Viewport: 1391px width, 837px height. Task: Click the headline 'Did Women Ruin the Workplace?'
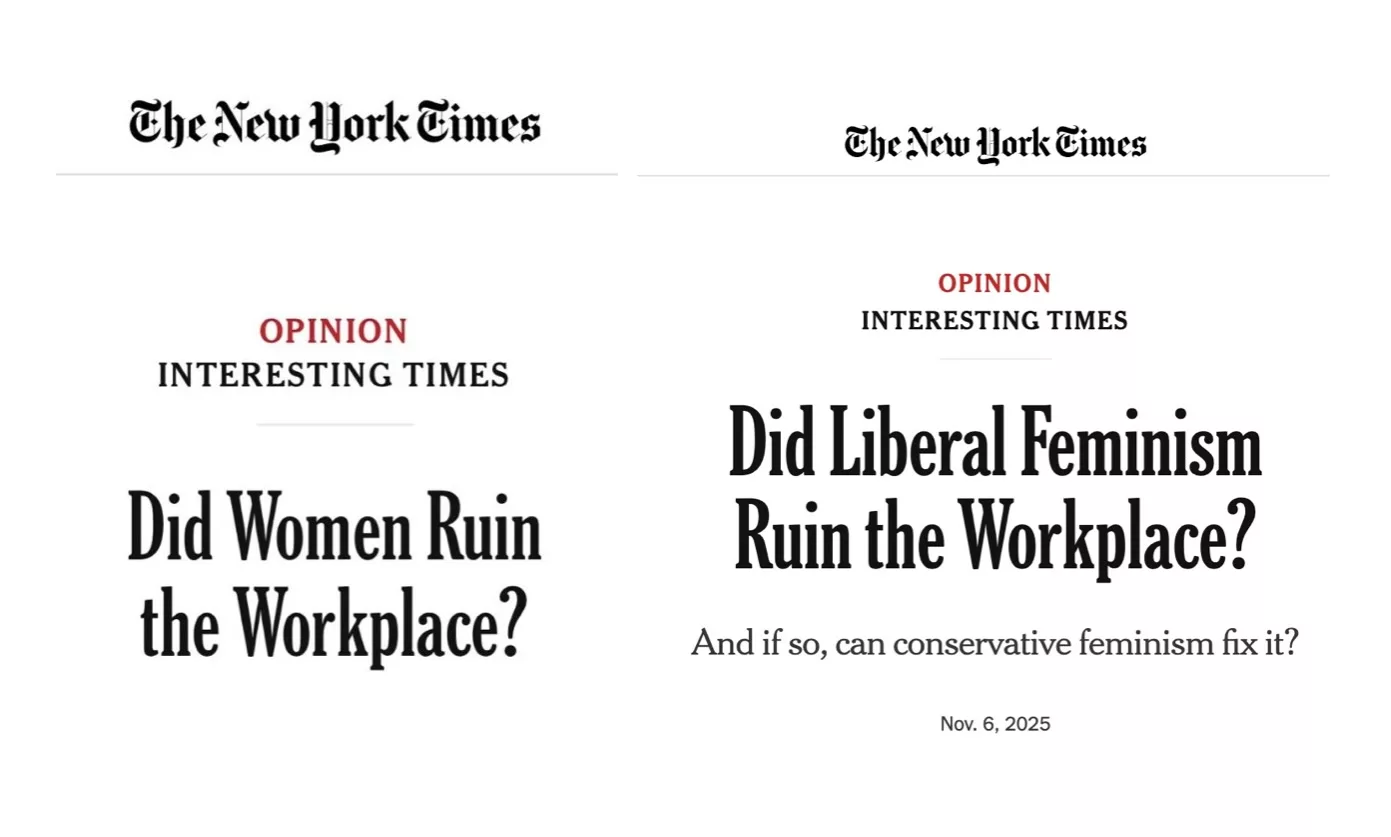[334, 573]
